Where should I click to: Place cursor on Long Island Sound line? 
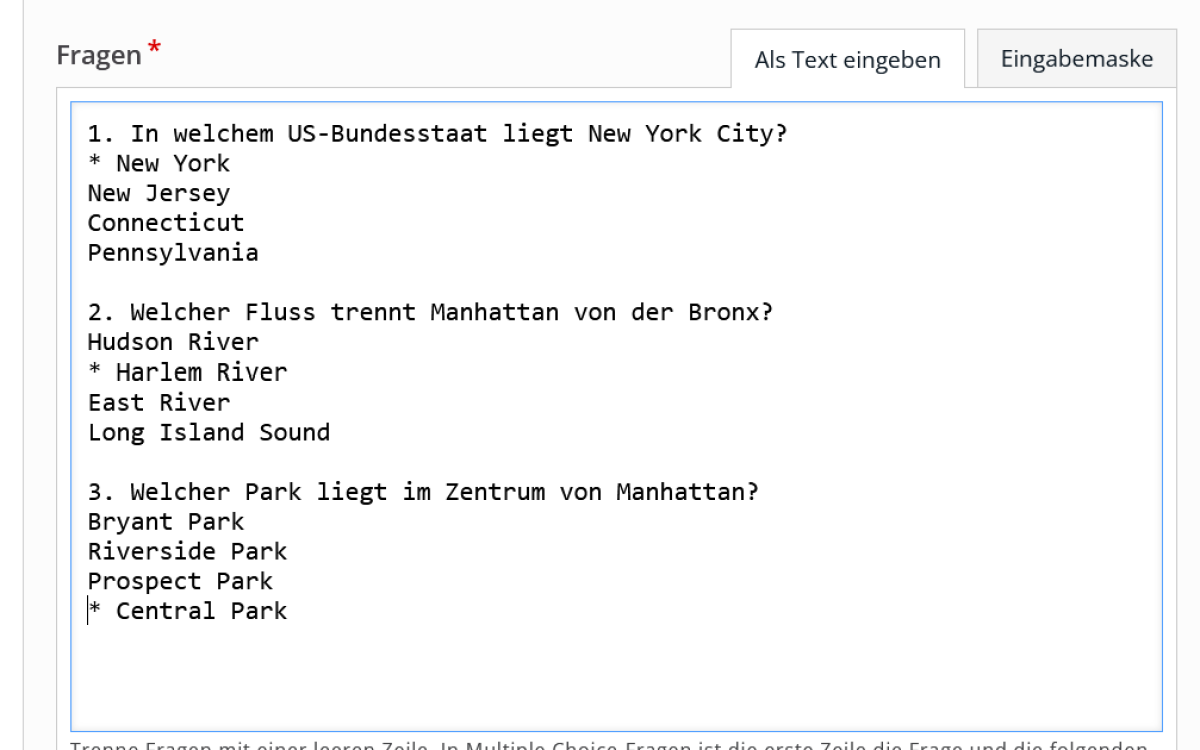point(209,432)
